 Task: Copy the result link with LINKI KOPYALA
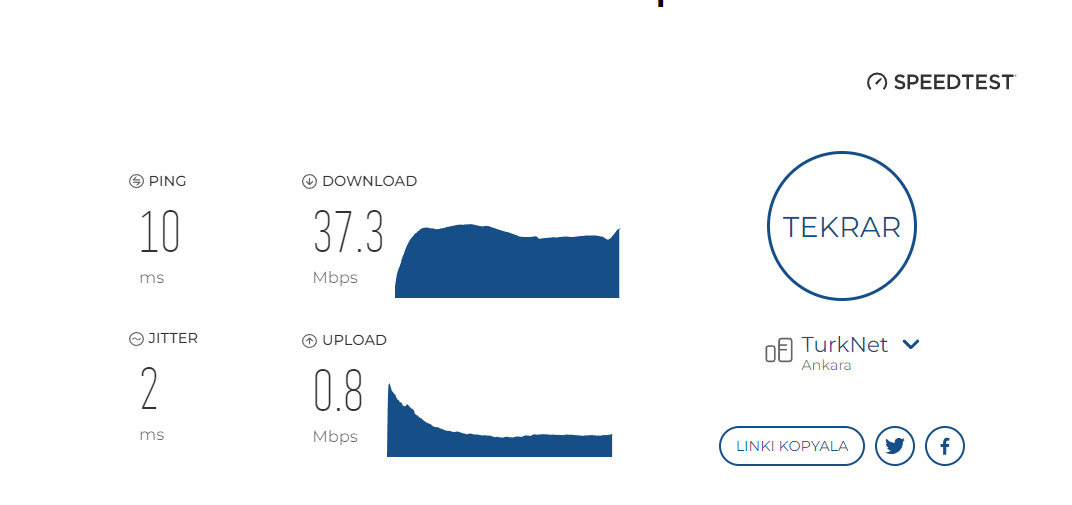pos(792,446)
